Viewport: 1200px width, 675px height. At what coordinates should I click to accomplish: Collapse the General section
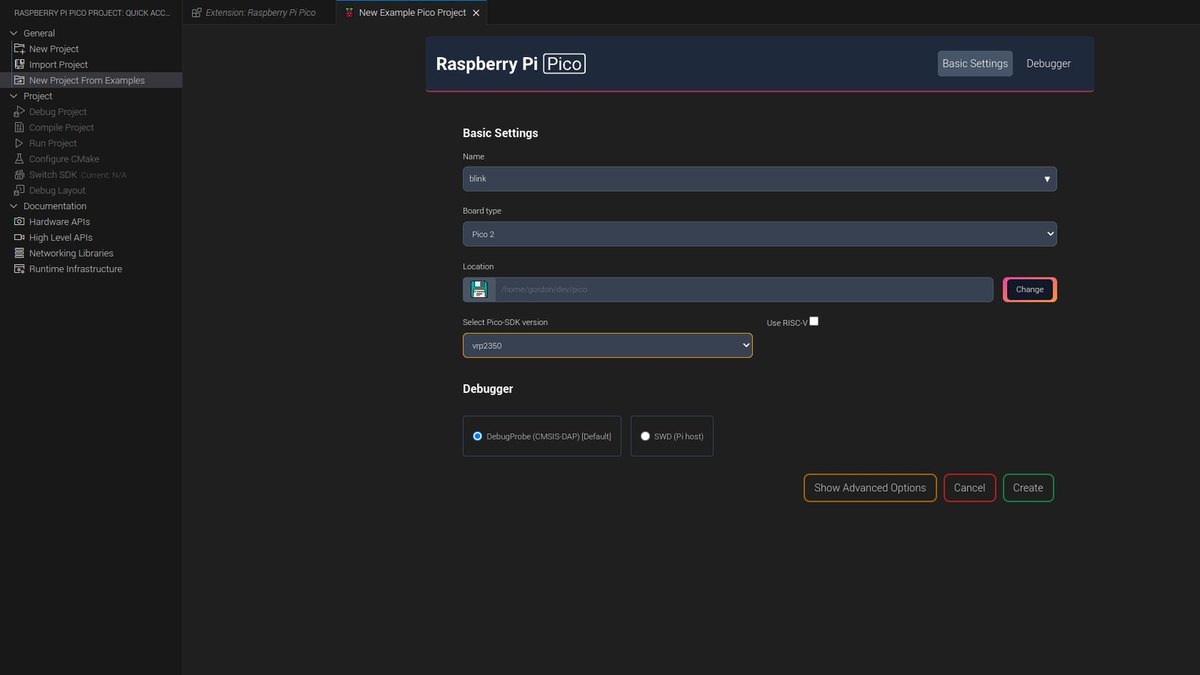tap(14, 33)
